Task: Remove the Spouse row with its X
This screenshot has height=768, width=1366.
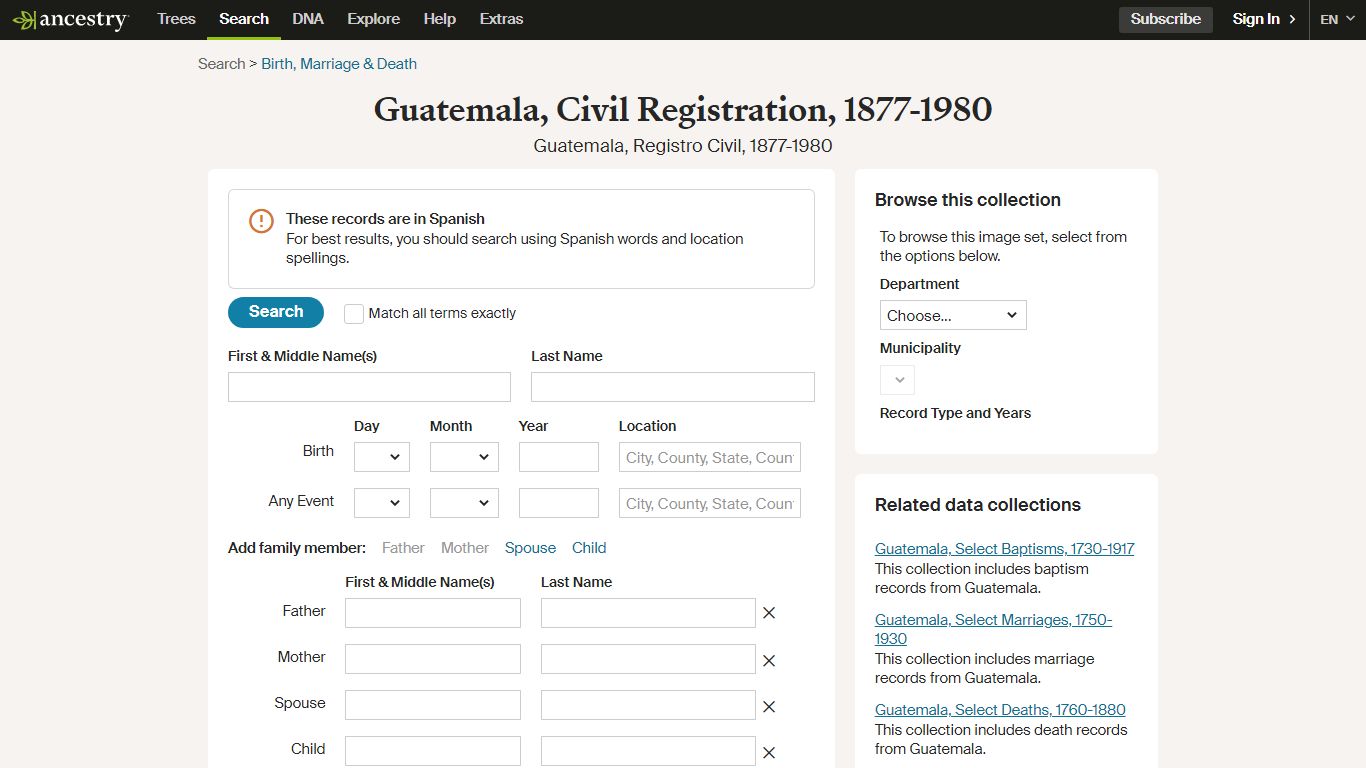Action: click(769, 706)
